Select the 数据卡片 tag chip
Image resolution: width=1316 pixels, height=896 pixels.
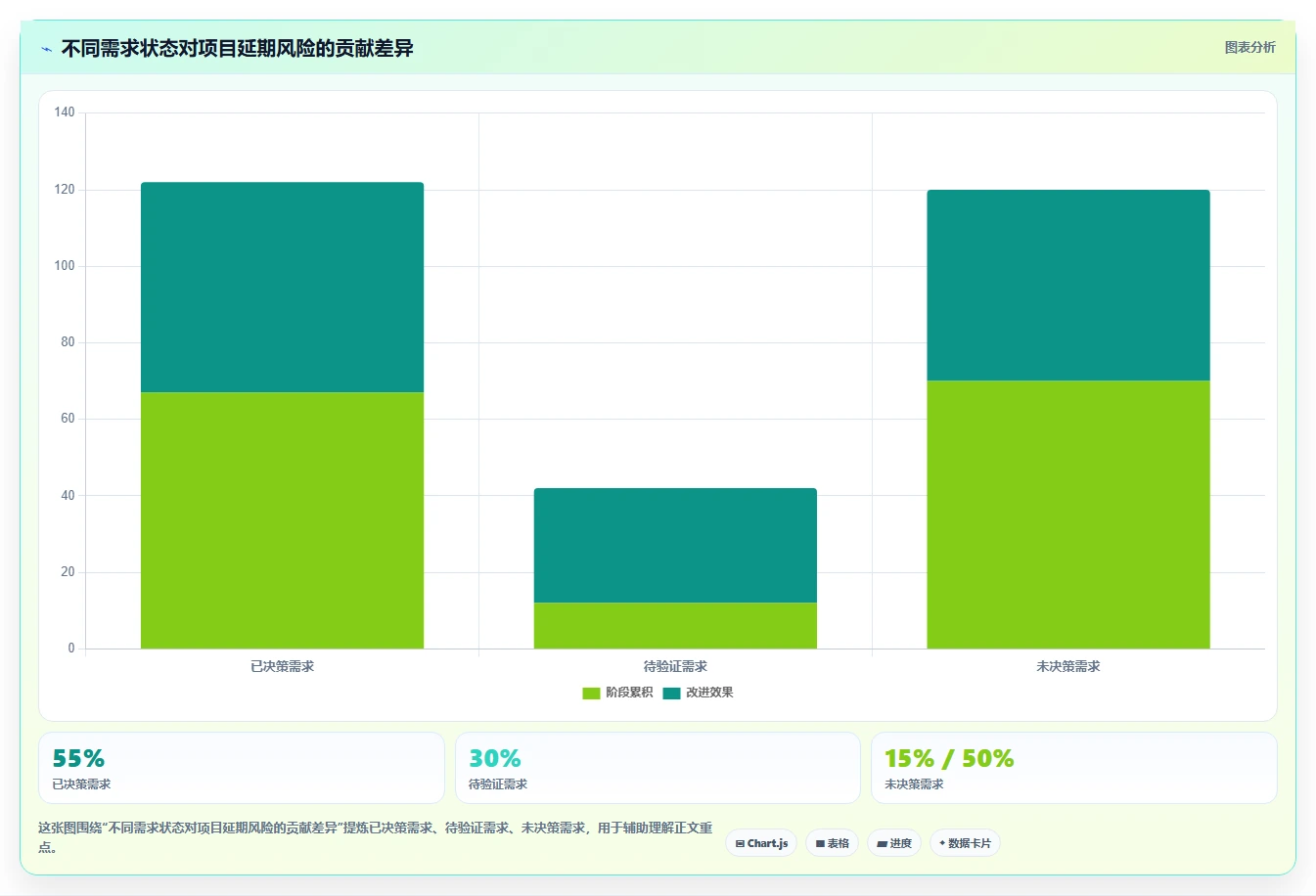(965, 843)
